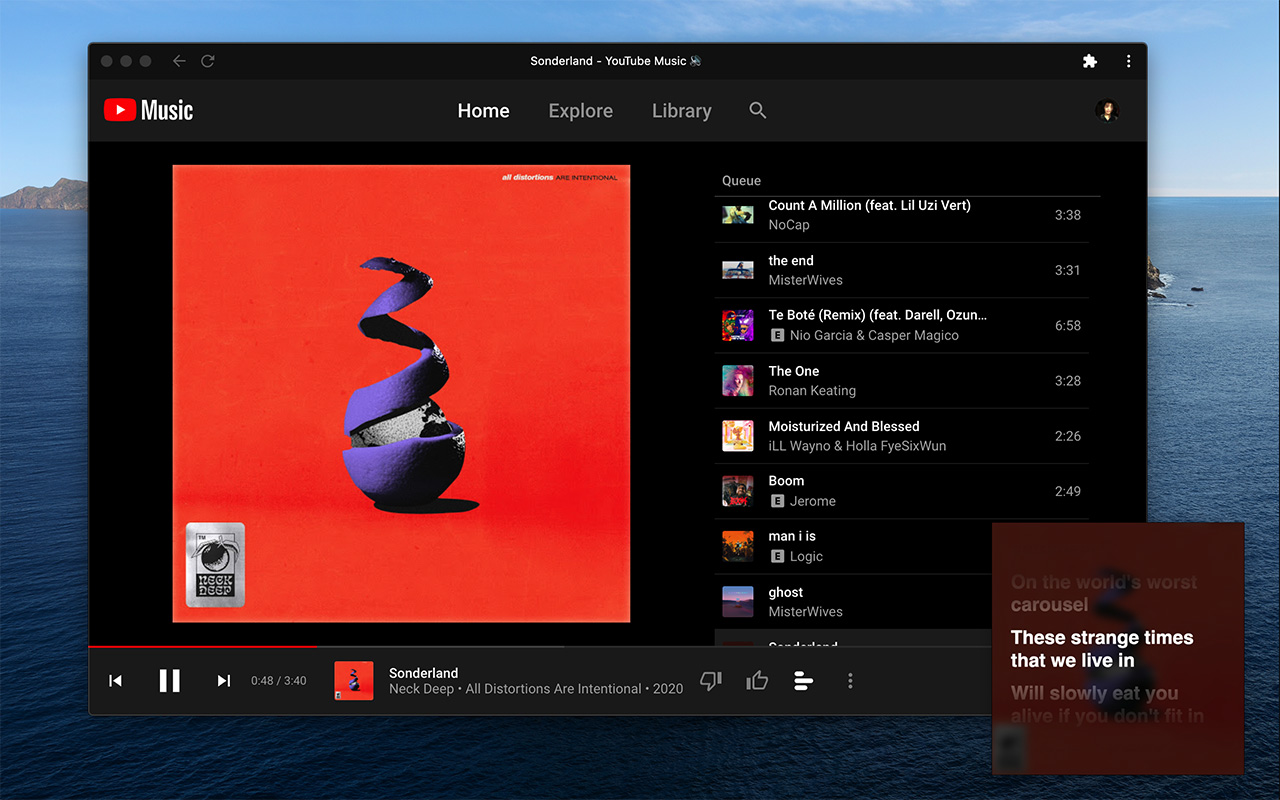Go to YouTube Music logo home
Viewport: 1280px width, 800px height.
click(148, 111)
